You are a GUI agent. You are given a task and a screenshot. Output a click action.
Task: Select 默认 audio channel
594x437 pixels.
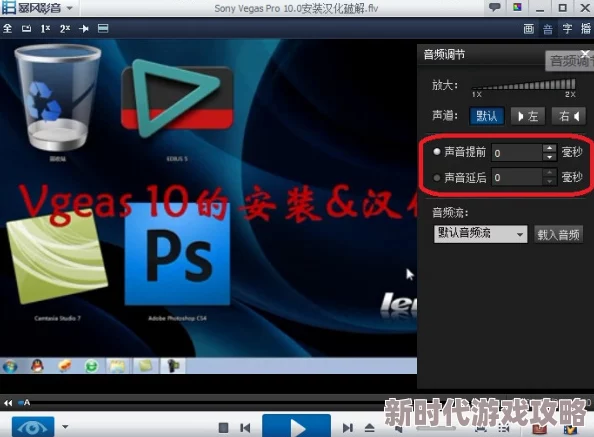point(487,116)
